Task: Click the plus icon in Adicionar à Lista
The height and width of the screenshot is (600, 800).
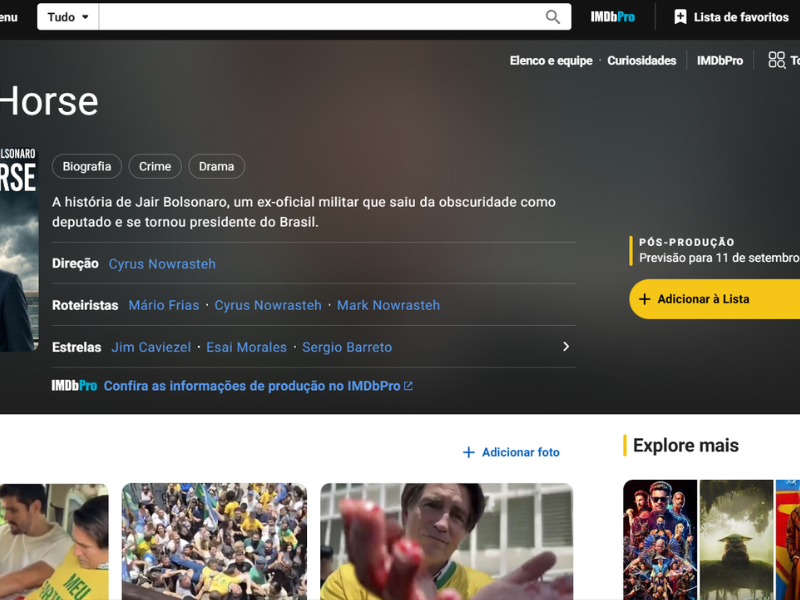Action: 644,299
